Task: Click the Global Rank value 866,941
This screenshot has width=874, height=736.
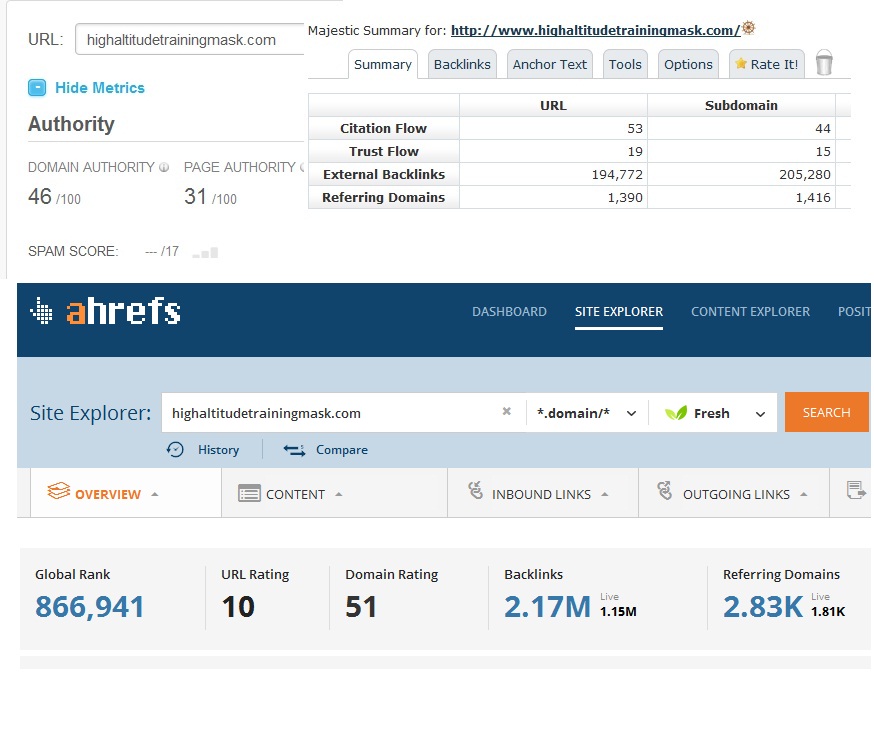Action: click(x=90, y=607)
